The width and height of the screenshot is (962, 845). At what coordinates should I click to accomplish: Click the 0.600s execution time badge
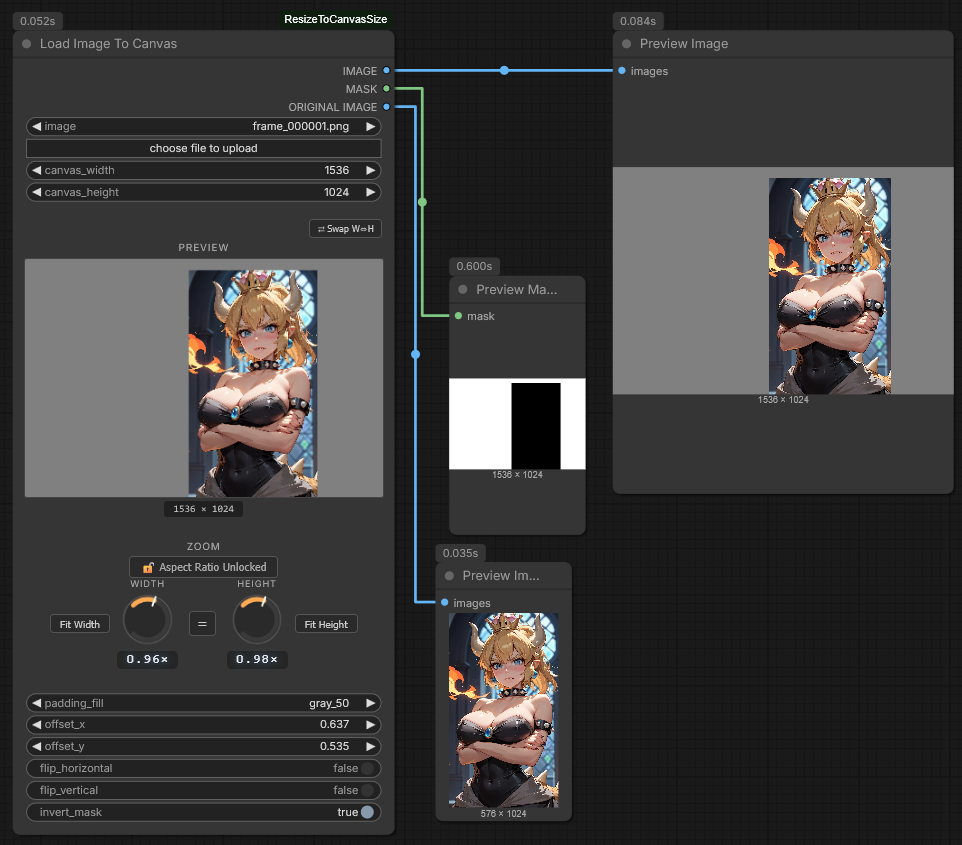474,266
